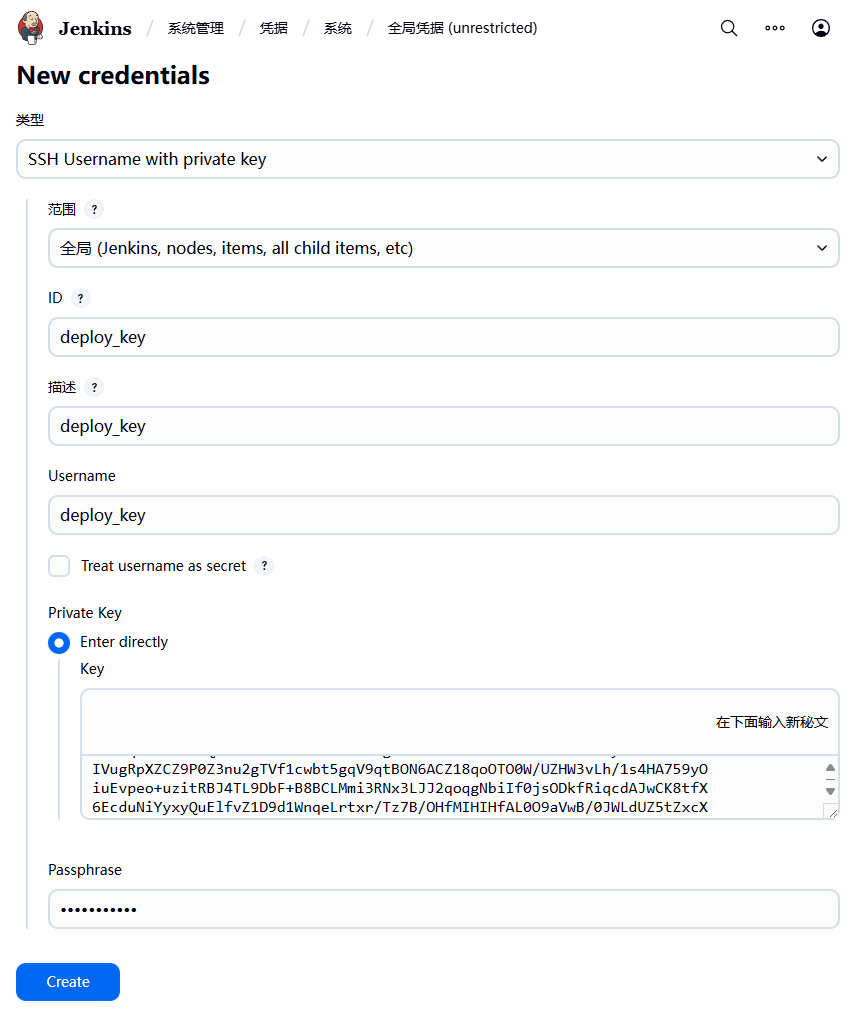This screenshot has height=1020, width=855.
Task: Expand the 类型 credential kind dropdown
Action: (427, 159)
